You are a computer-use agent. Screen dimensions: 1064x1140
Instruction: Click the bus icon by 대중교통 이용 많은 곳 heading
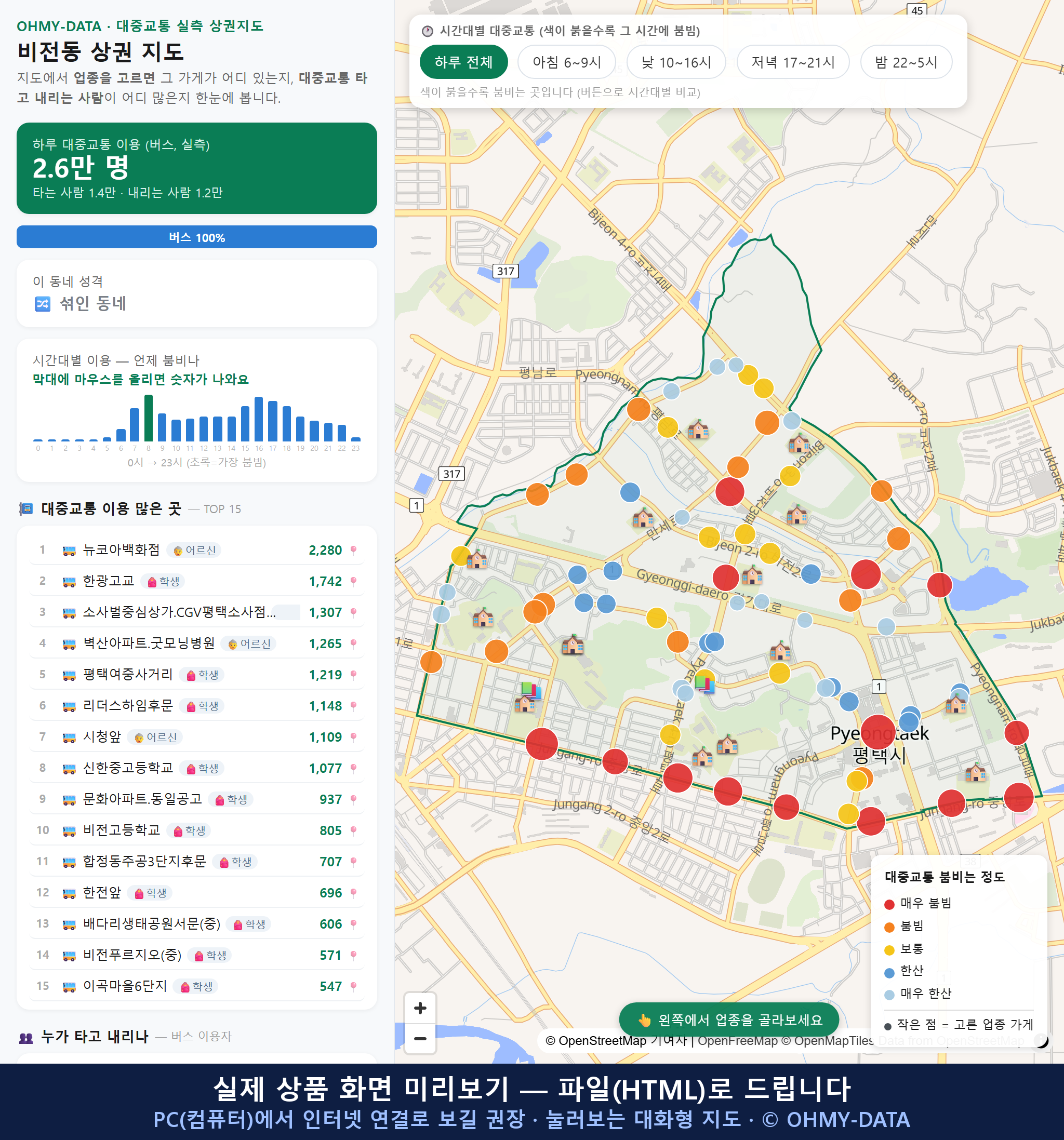26,508
